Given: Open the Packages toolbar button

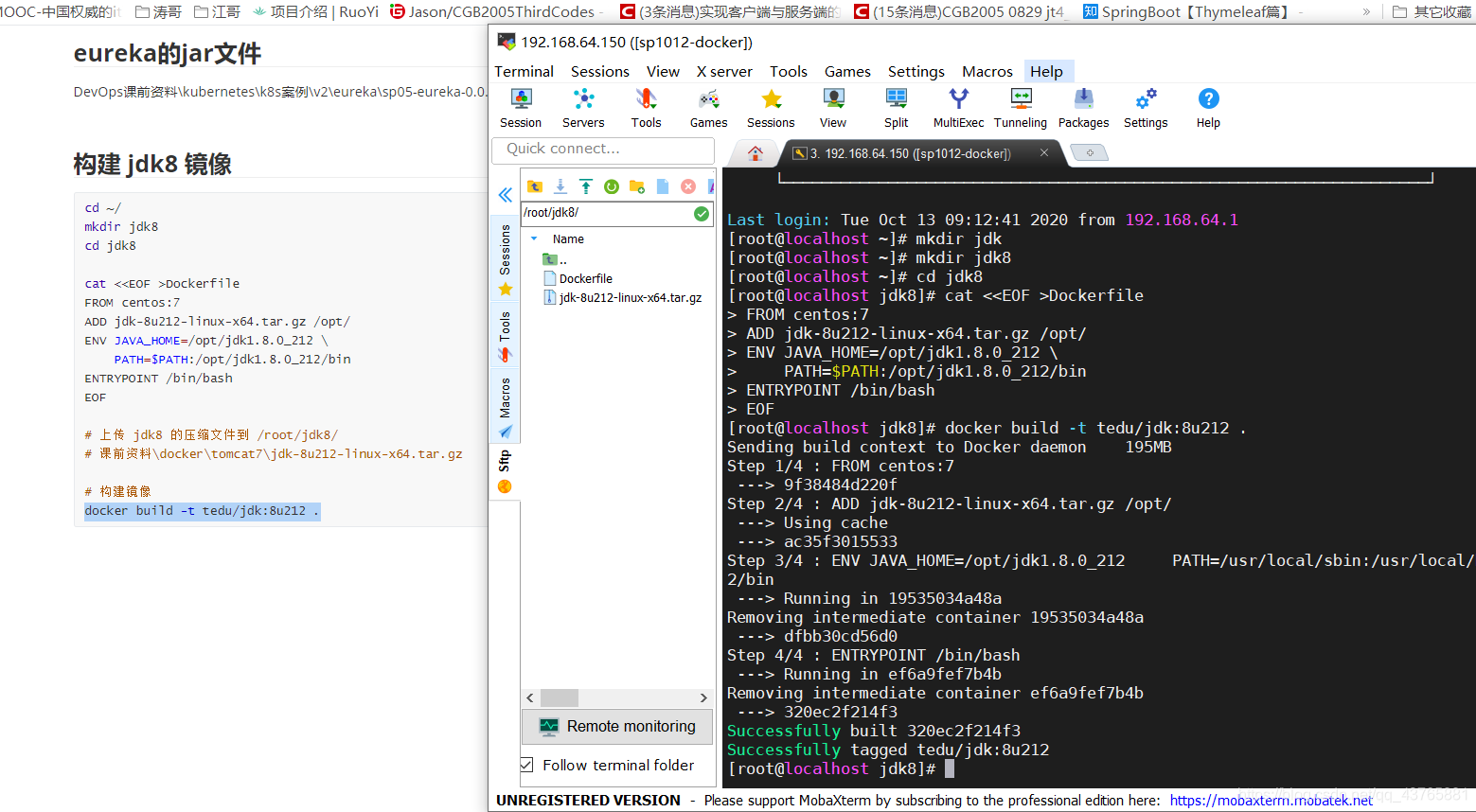Looking at the screenshot, I should pos(1083,109).
